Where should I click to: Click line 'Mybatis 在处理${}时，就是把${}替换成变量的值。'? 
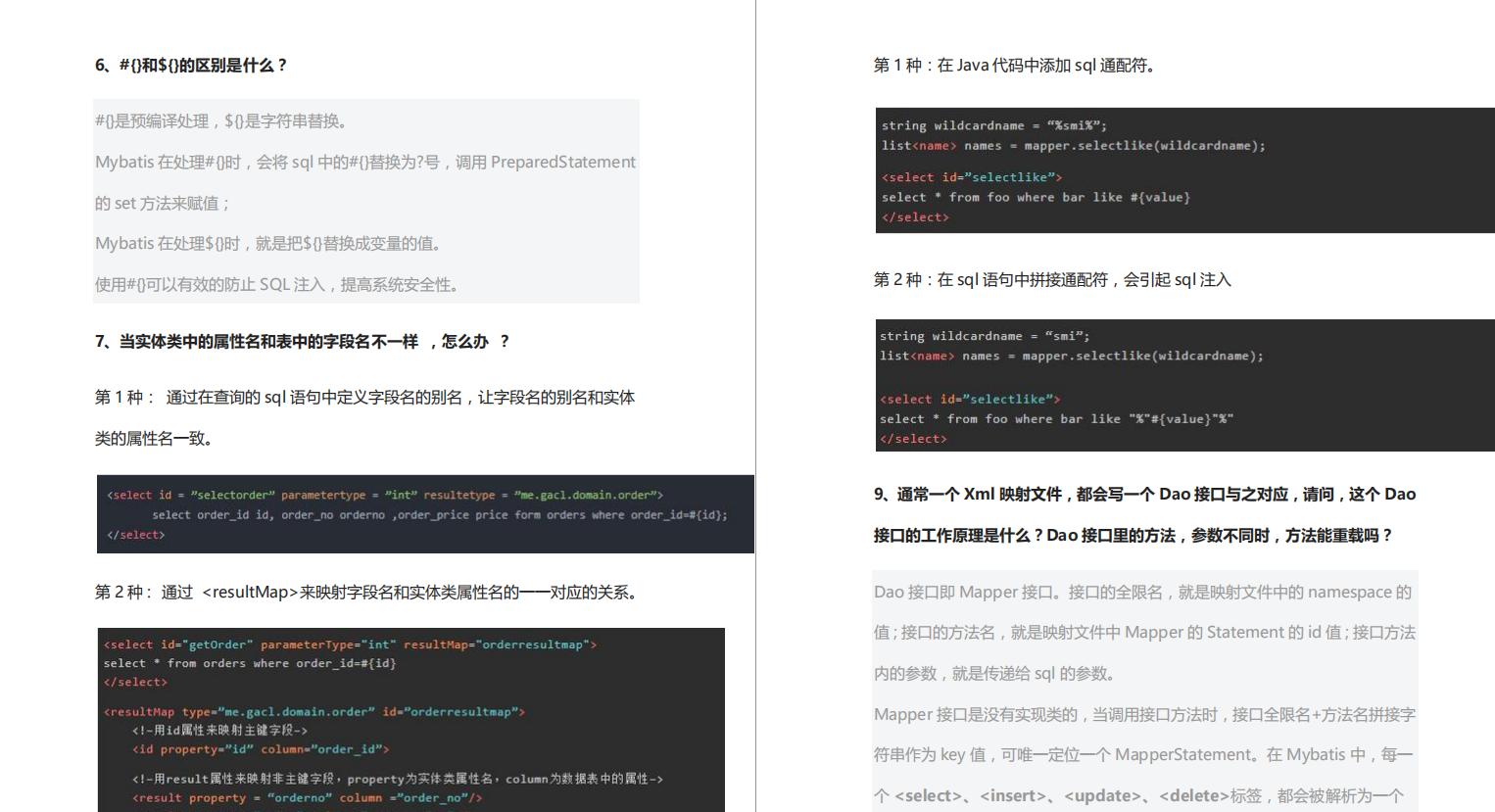270,244
